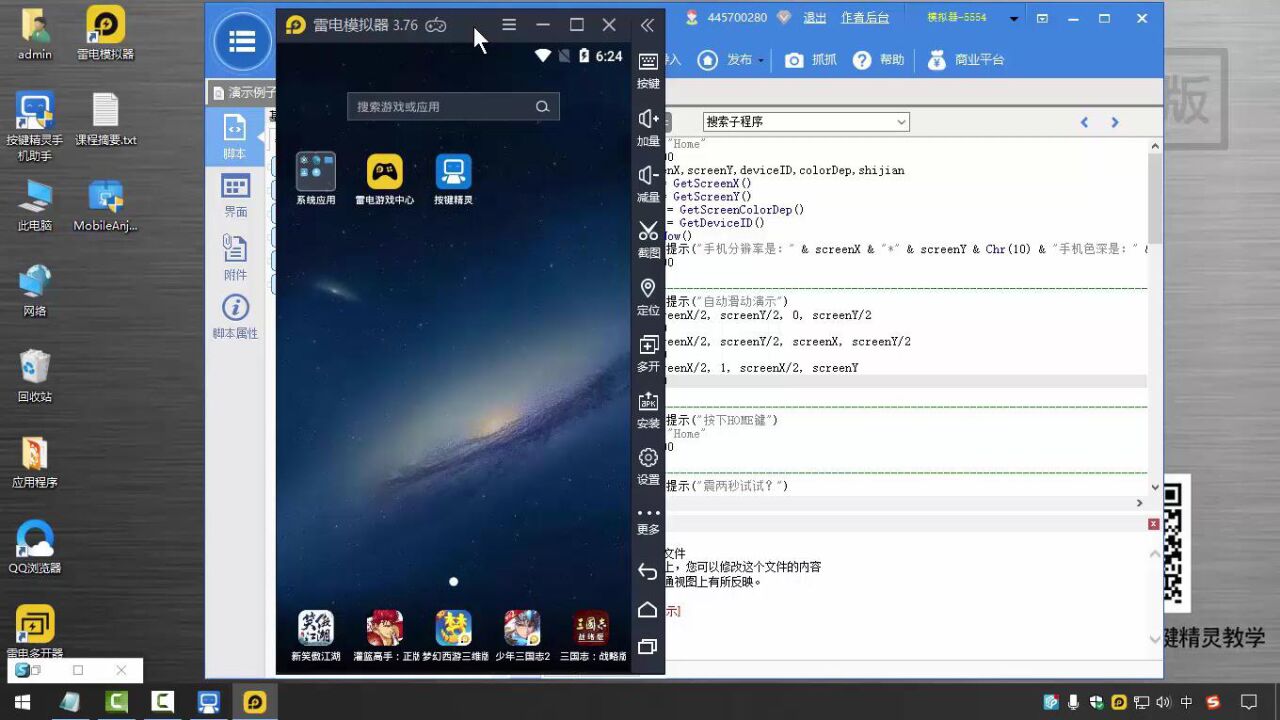Open the 系统应用 folder on Android home
Viewport: 1280px width, 720px height.
tap(316, 179)
